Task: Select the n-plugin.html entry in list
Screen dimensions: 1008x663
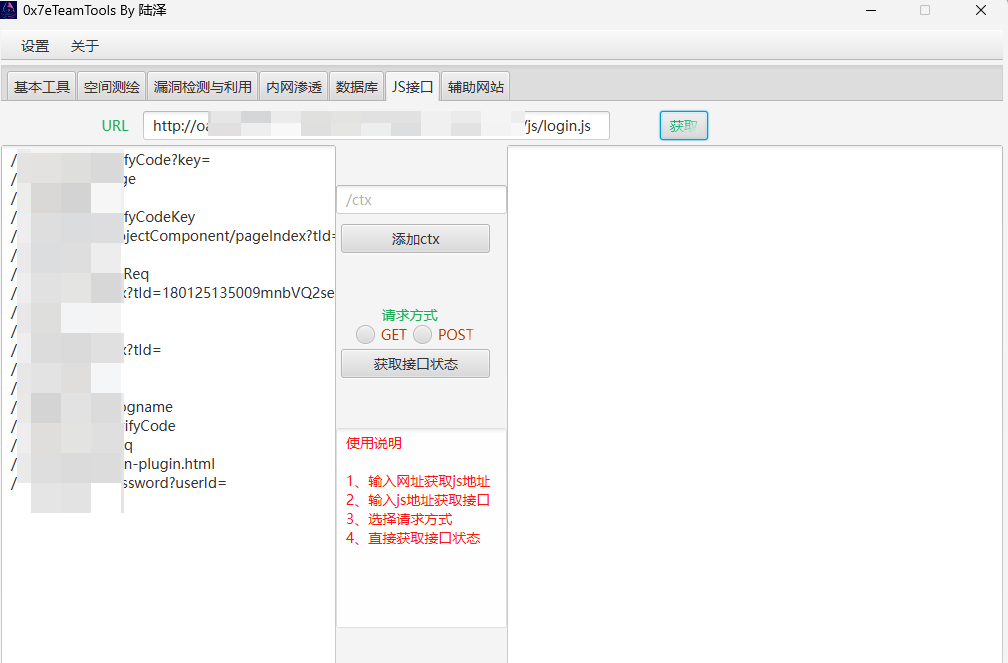Action: (x=168, y=464)
